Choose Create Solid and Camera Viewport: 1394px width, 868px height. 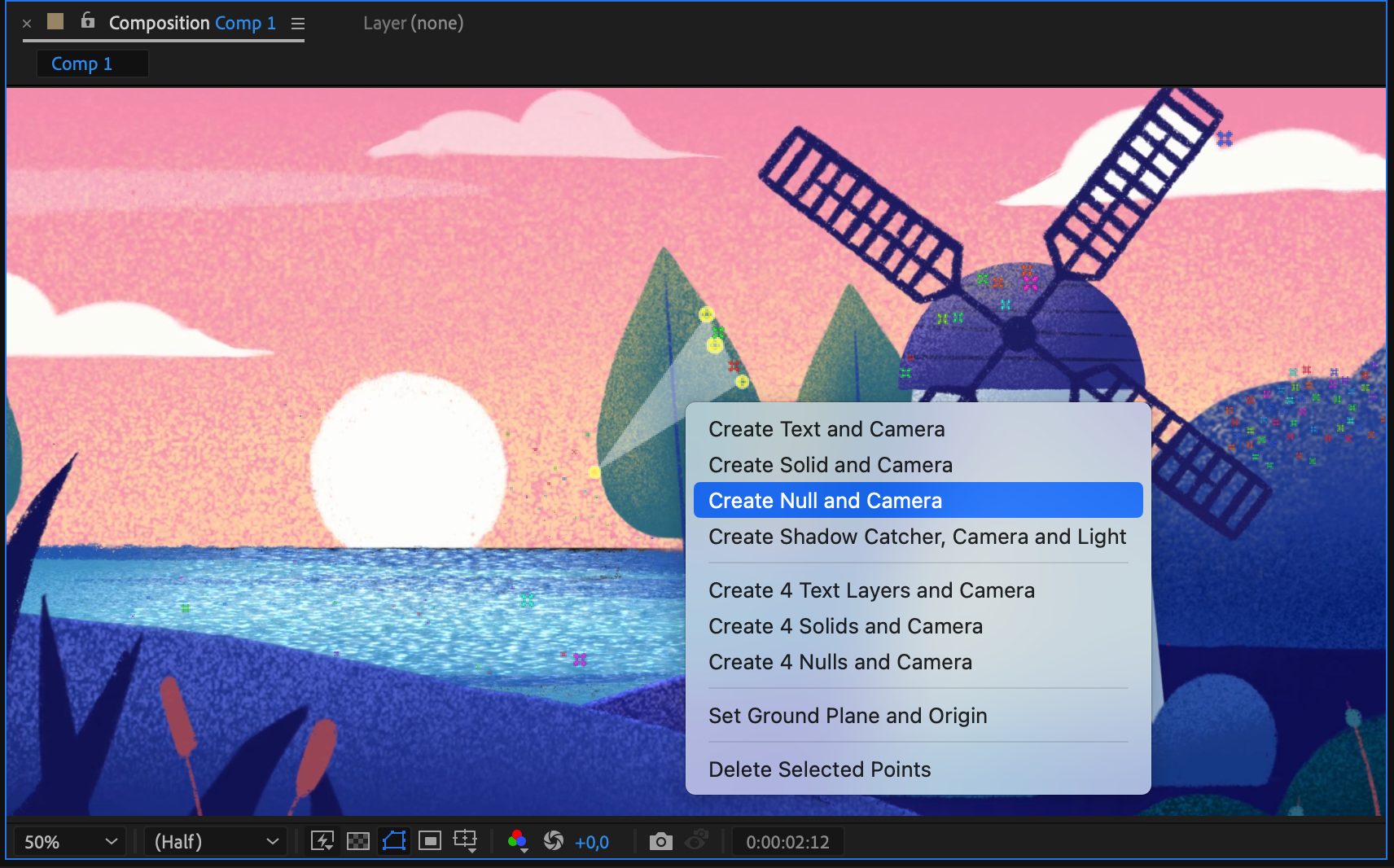830,465
